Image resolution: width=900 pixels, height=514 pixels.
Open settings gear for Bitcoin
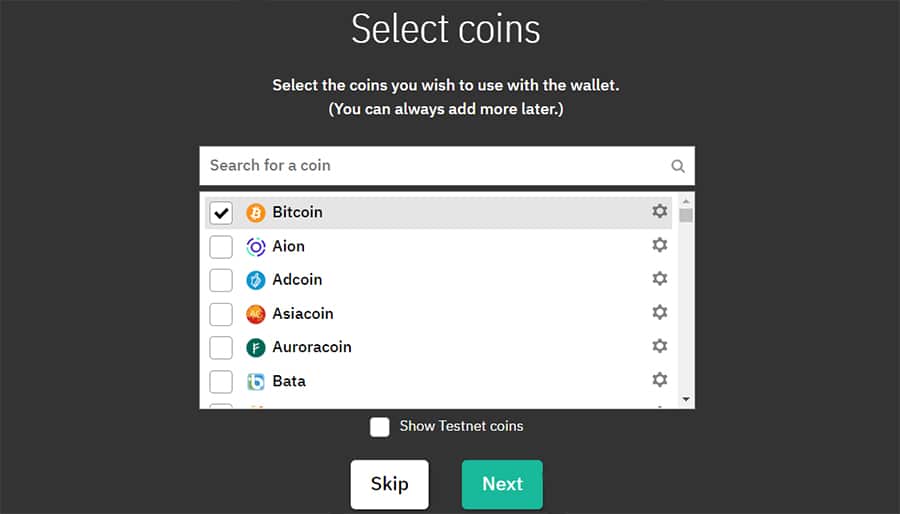(659, 212)
